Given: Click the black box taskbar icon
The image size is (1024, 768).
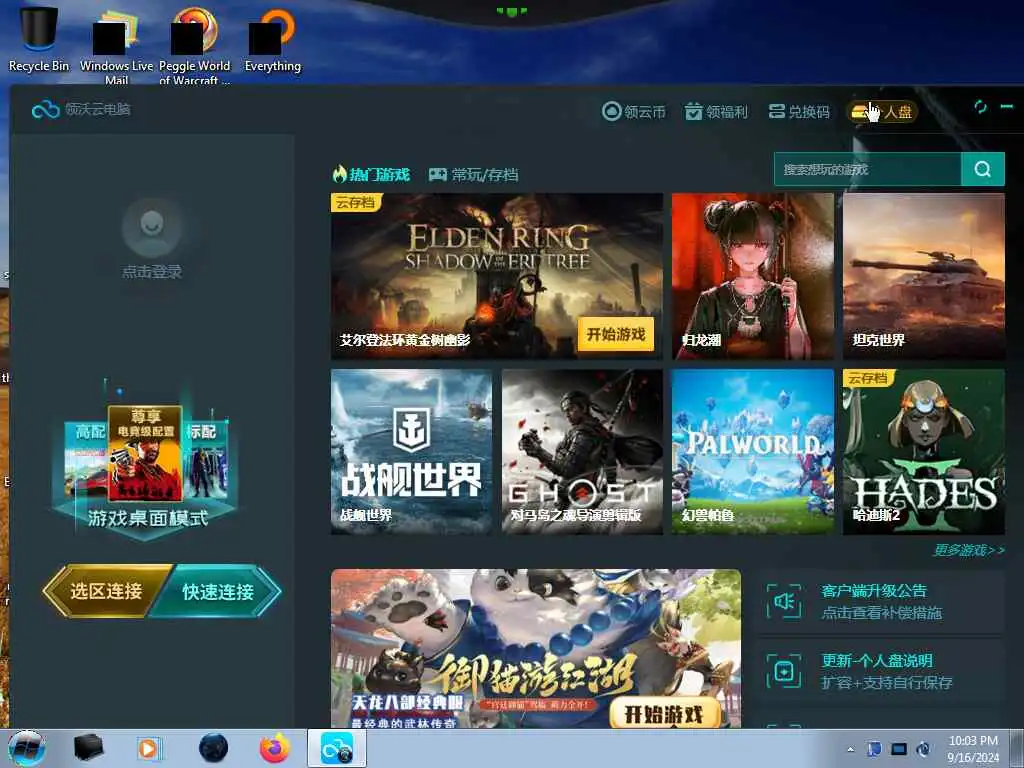Looking at the screenshot, I should 89,748.
